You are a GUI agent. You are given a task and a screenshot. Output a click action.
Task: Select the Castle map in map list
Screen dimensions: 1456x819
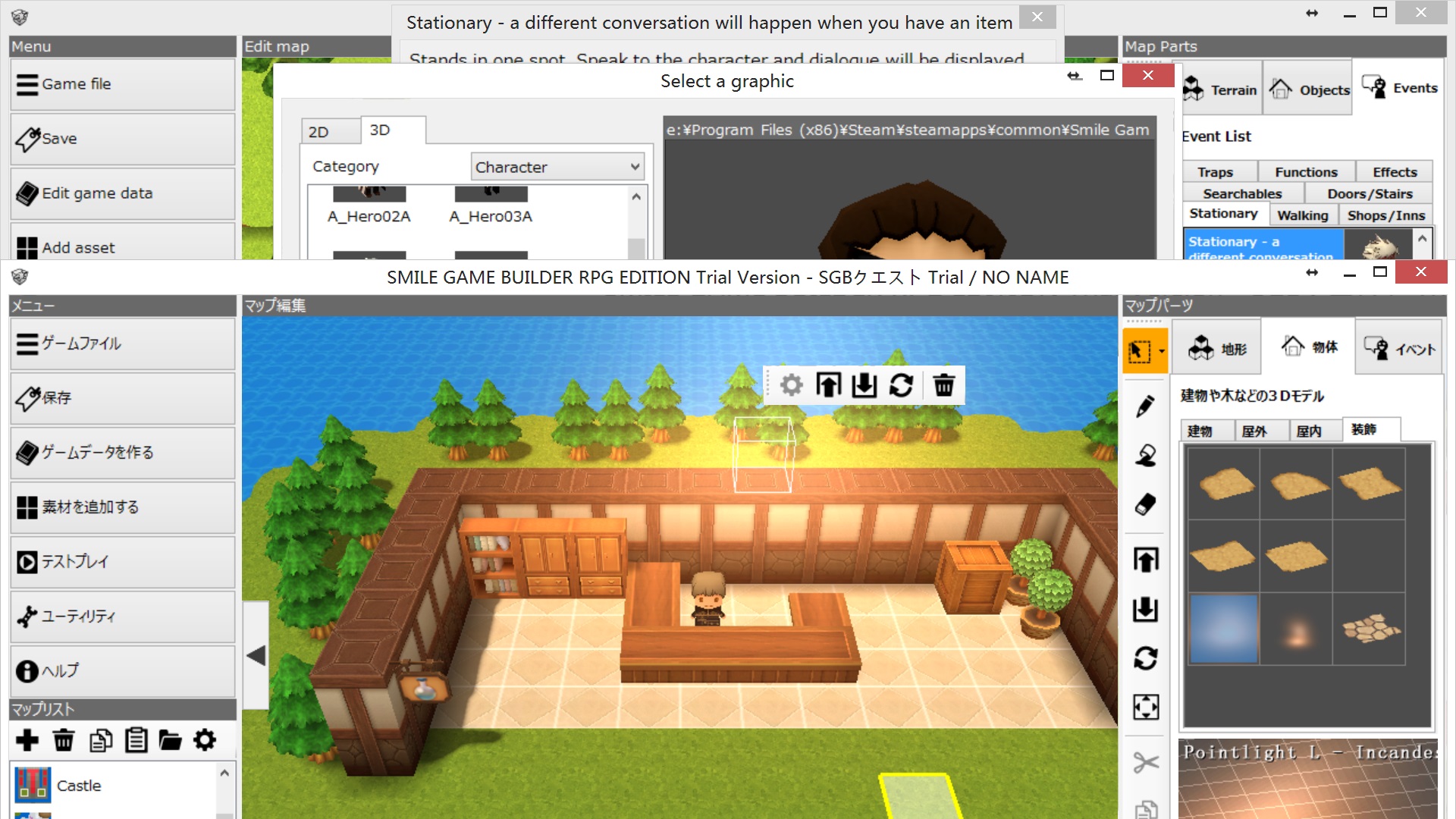[114, 786]
